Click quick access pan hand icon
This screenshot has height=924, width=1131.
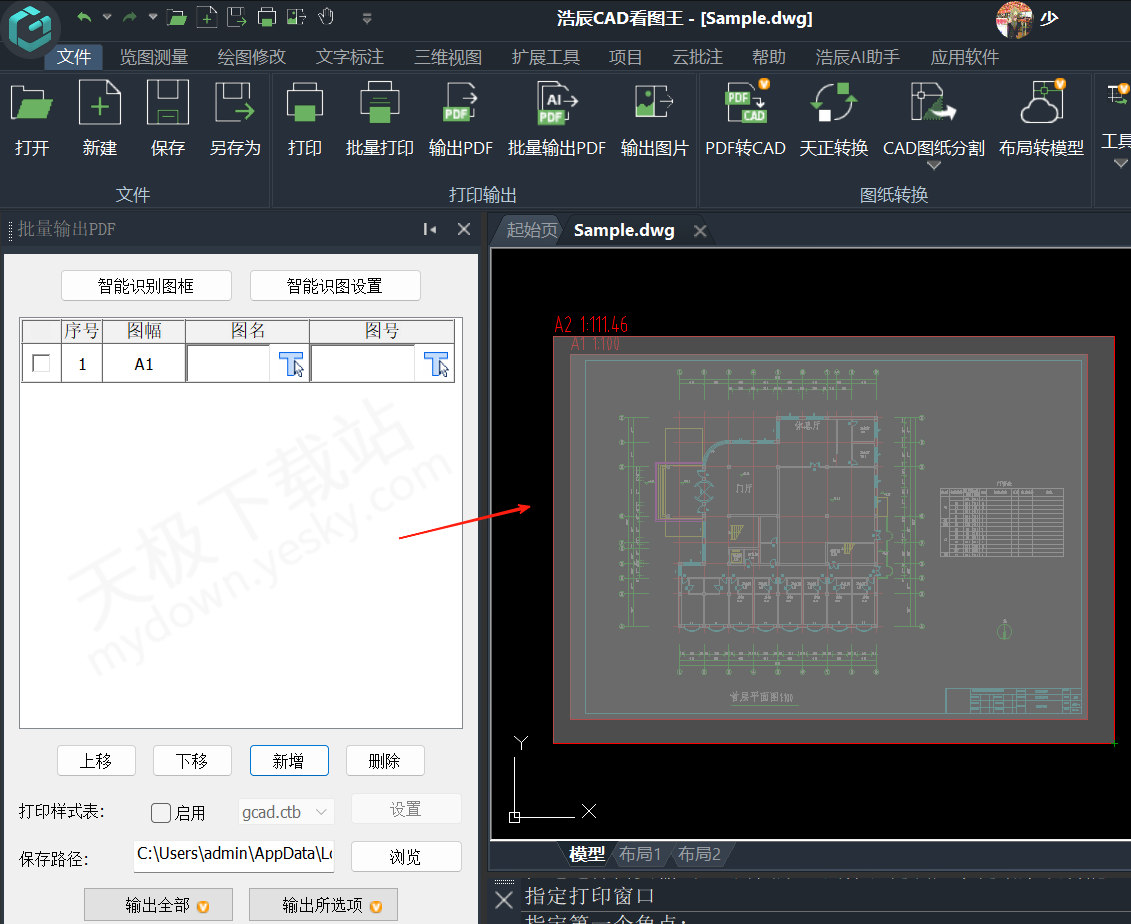[326, 17]
